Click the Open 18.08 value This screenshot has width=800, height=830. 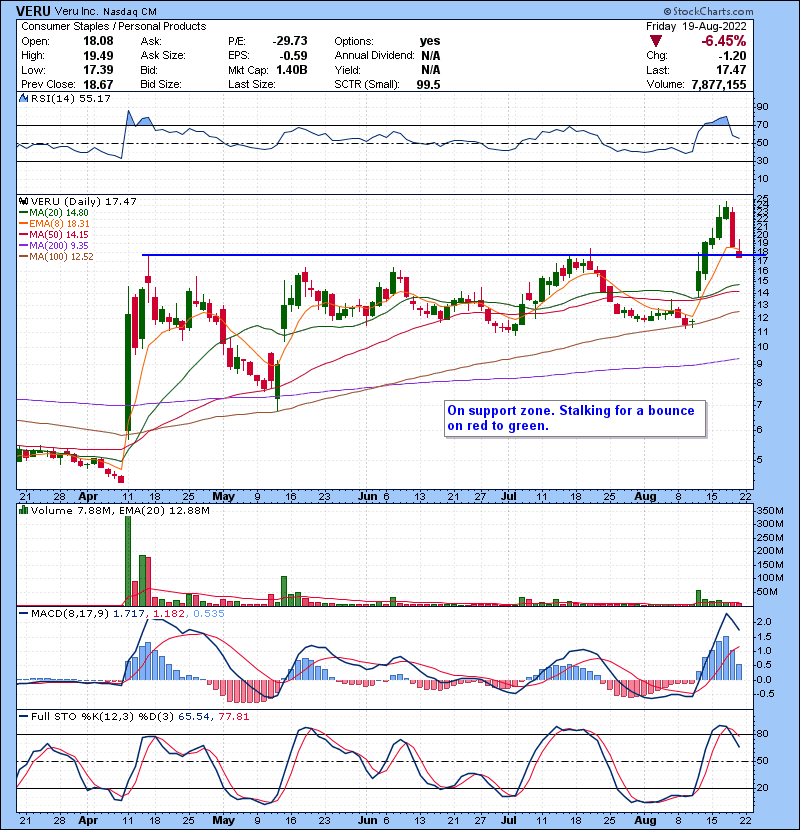[98, 41]
